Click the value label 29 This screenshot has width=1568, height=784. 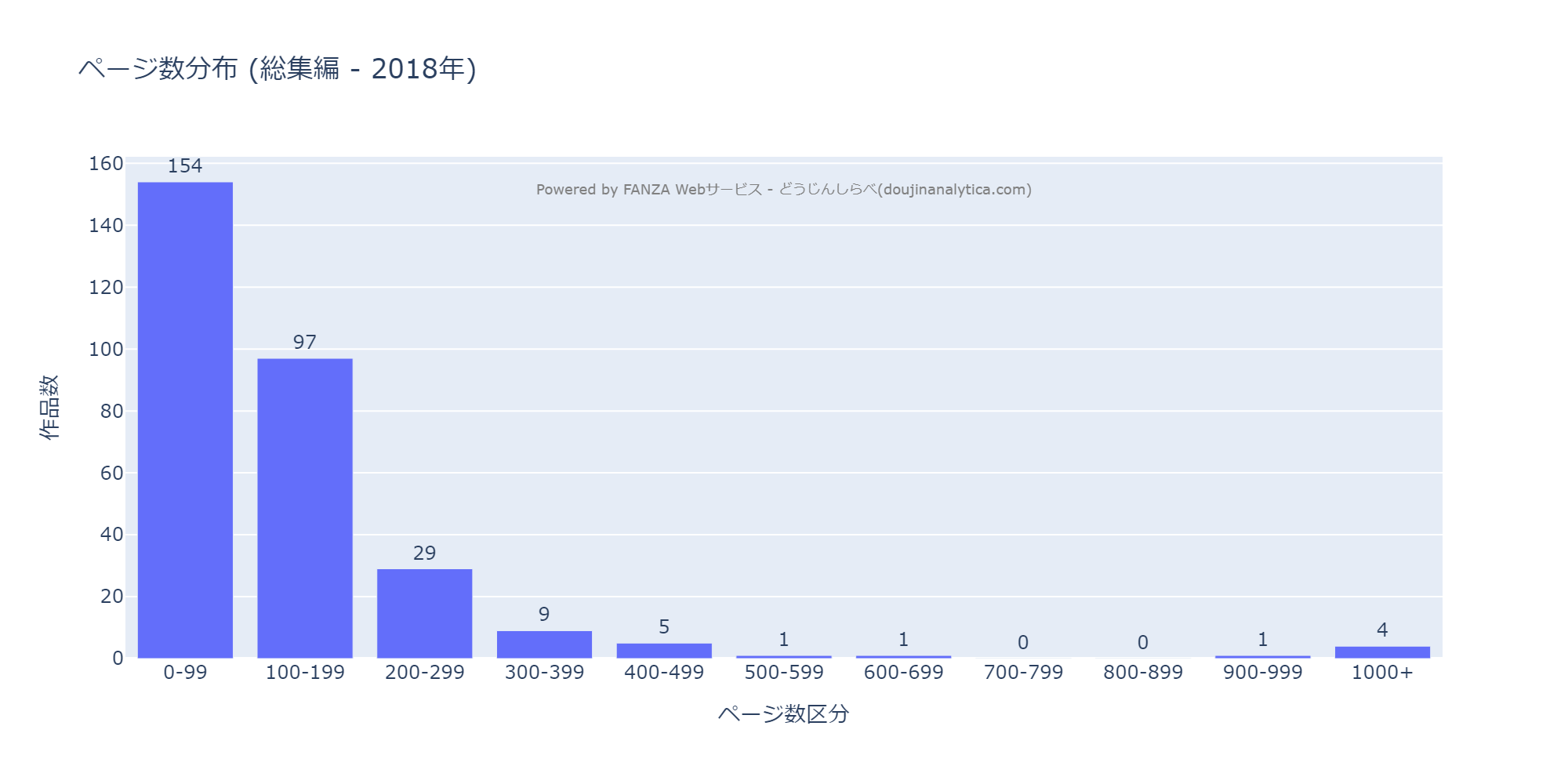coord(424,554)
